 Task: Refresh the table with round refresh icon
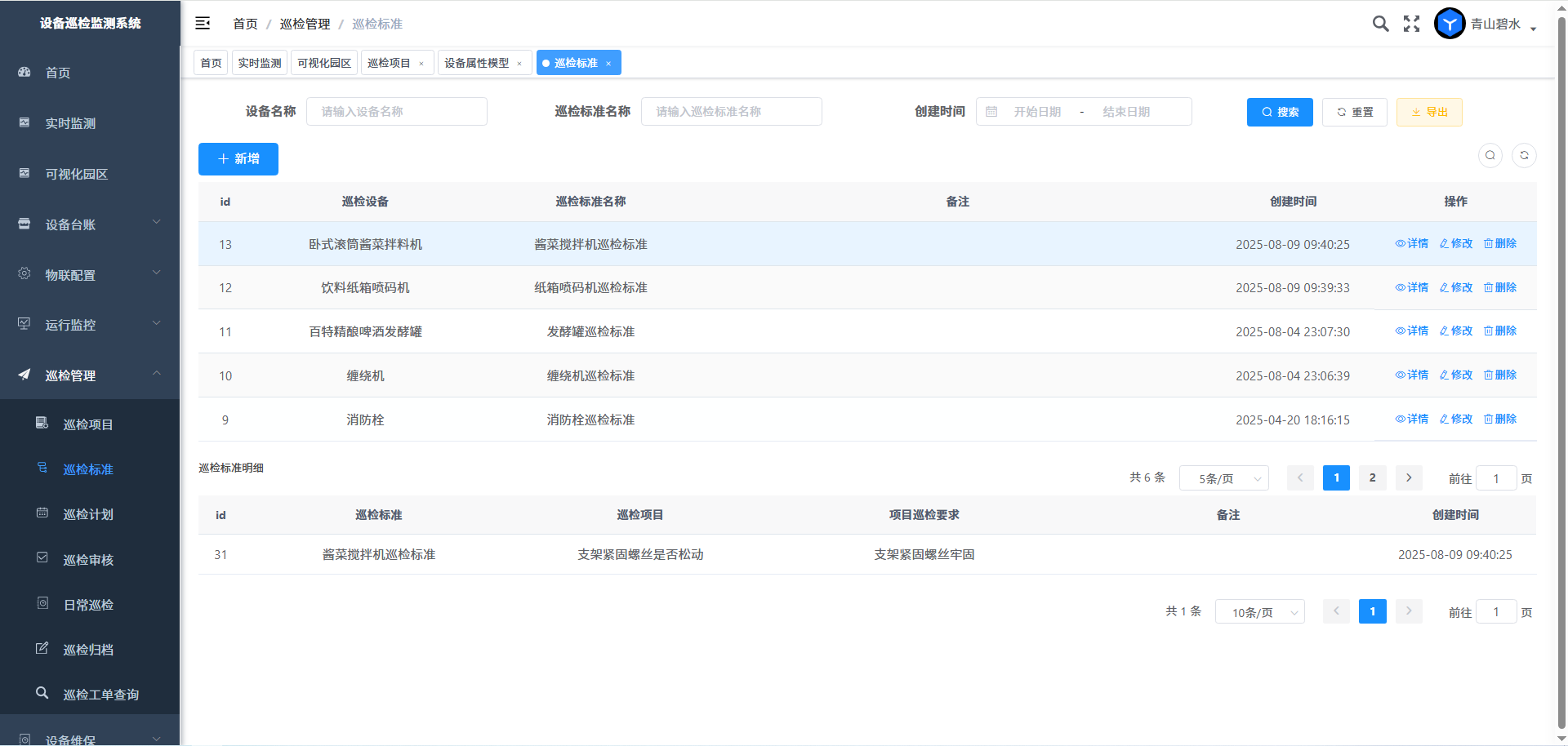pyautogui.click(x=1524, y=155)
